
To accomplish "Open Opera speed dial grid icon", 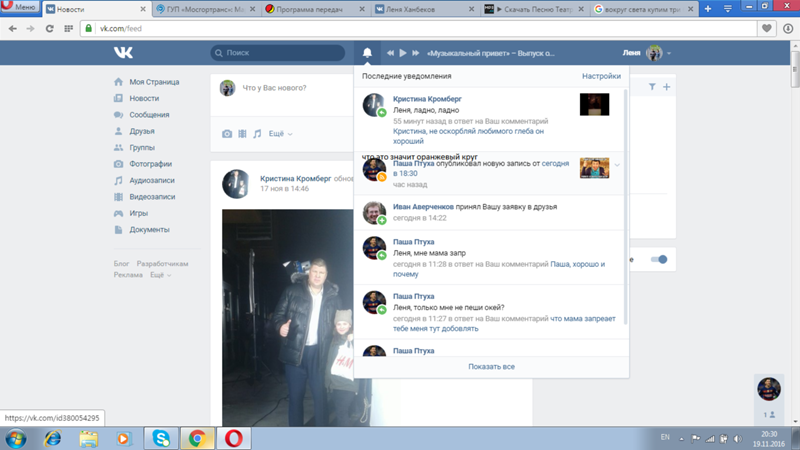I will pos(68,29).
